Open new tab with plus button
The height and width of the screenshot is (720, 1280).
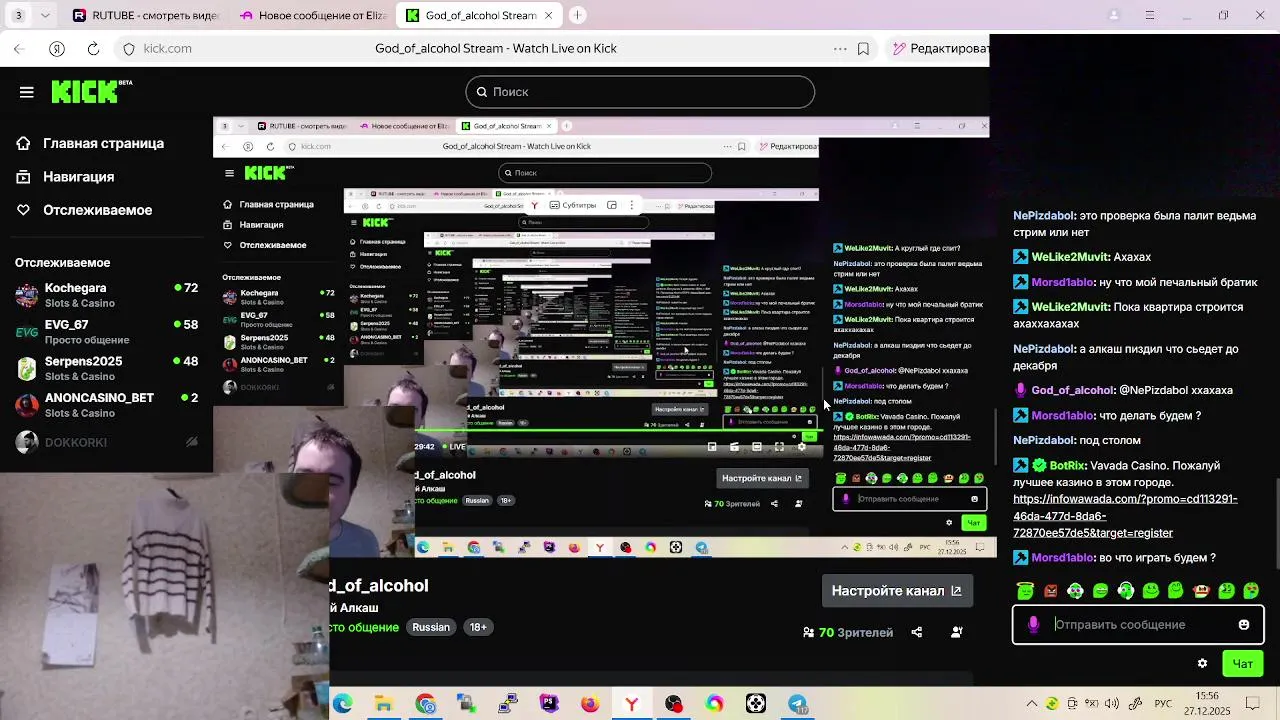click(x=577, y=15)
